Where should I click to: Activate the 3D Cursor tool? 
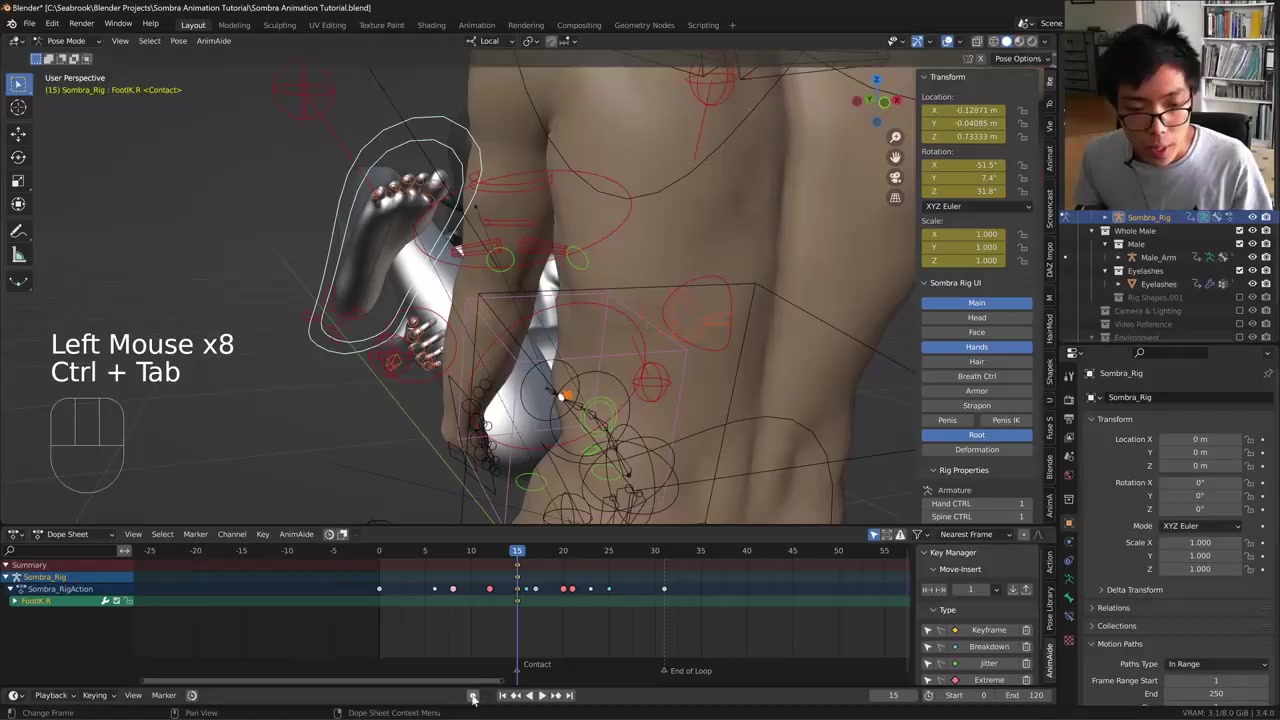18,108
